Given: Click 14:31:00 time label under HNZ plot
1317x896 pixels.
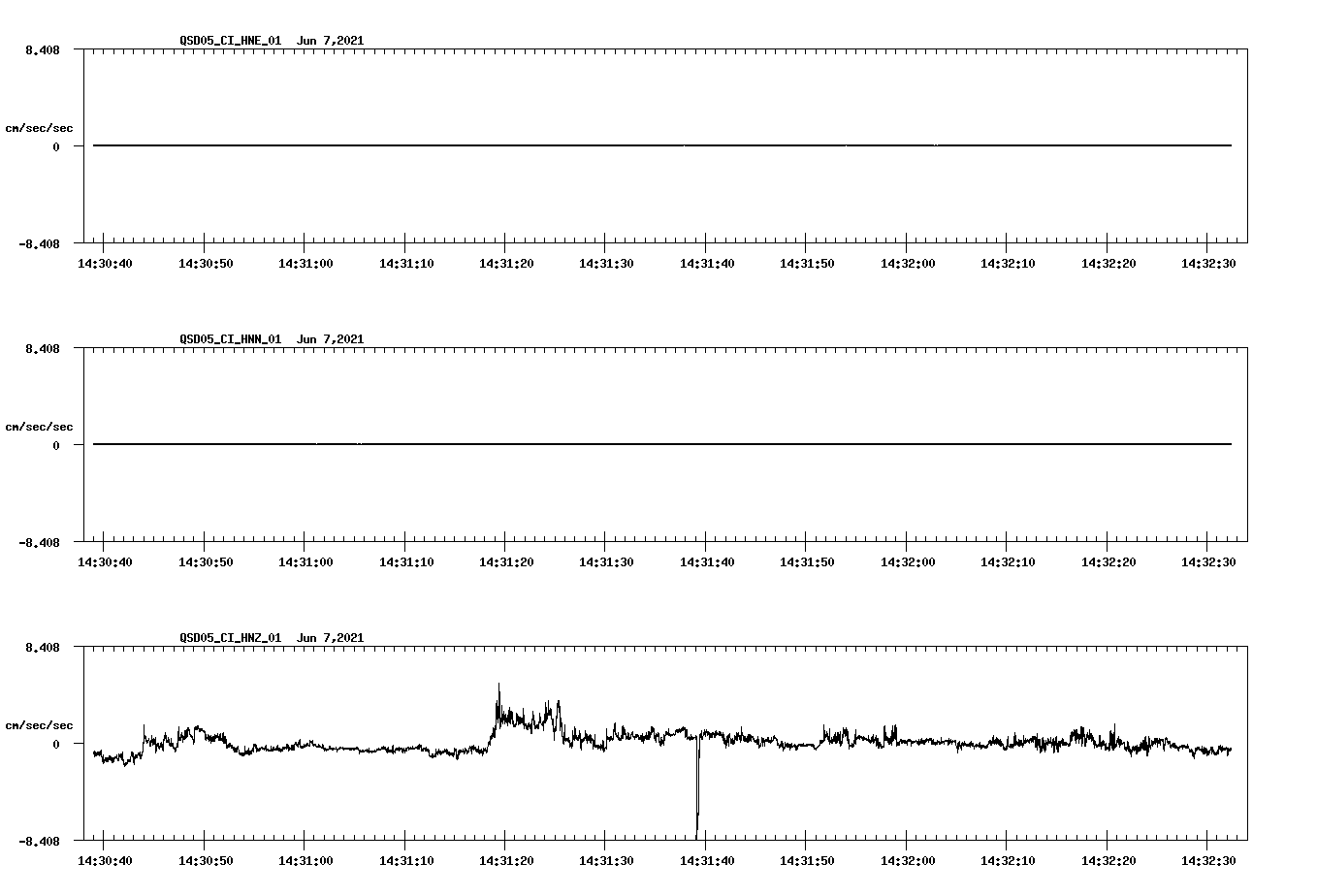Looking at the screenshot, I should click(x=305, y=860).
